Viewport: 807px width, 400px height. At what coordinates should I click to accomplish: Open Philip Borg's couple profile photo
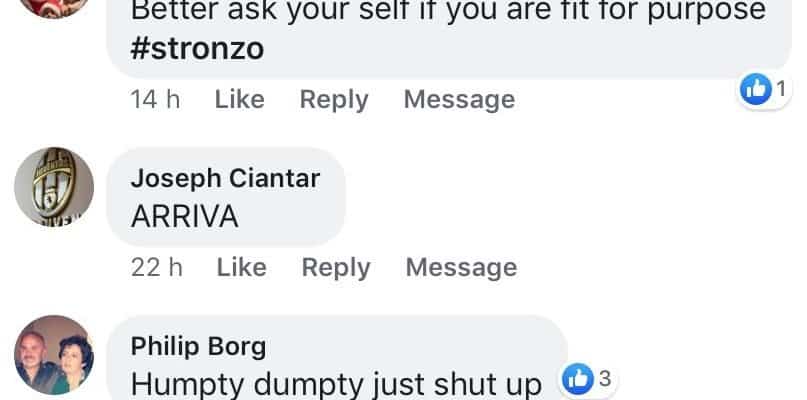tap(54, 355)
